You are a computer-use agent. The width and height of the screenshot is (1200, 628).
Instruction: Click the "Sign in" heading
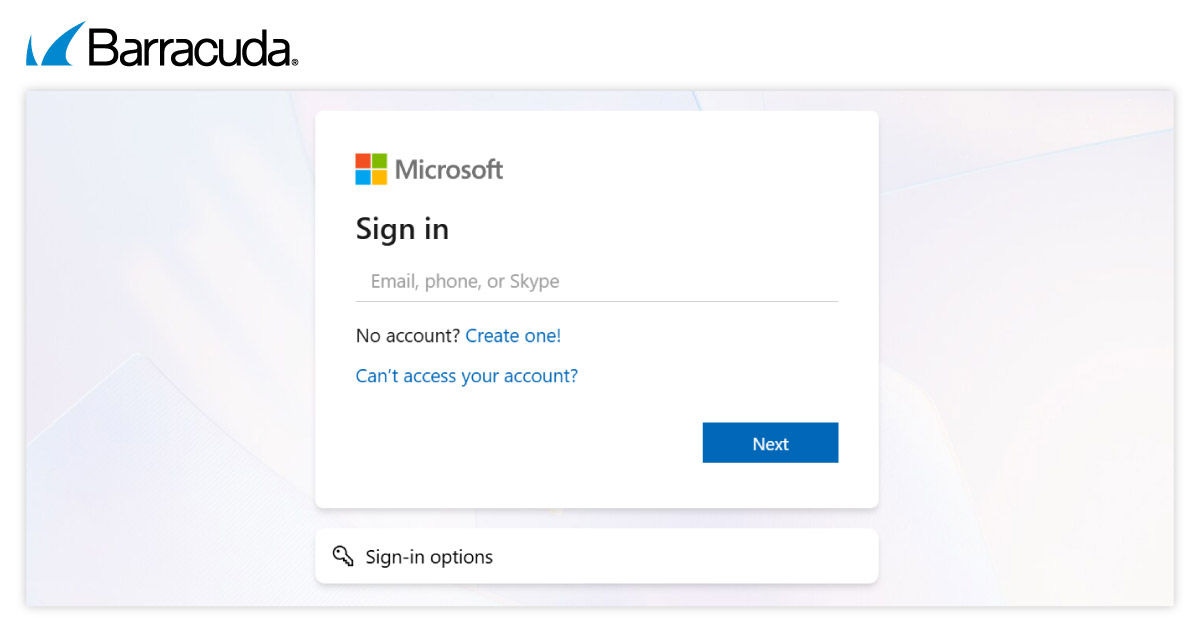(x=402, y=230)
